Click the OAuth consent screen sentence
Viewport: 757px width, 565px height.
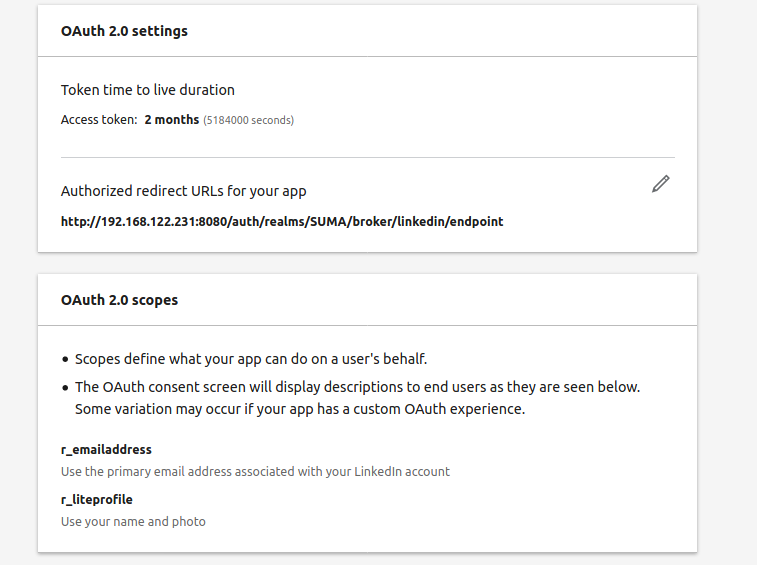point(357,387)
